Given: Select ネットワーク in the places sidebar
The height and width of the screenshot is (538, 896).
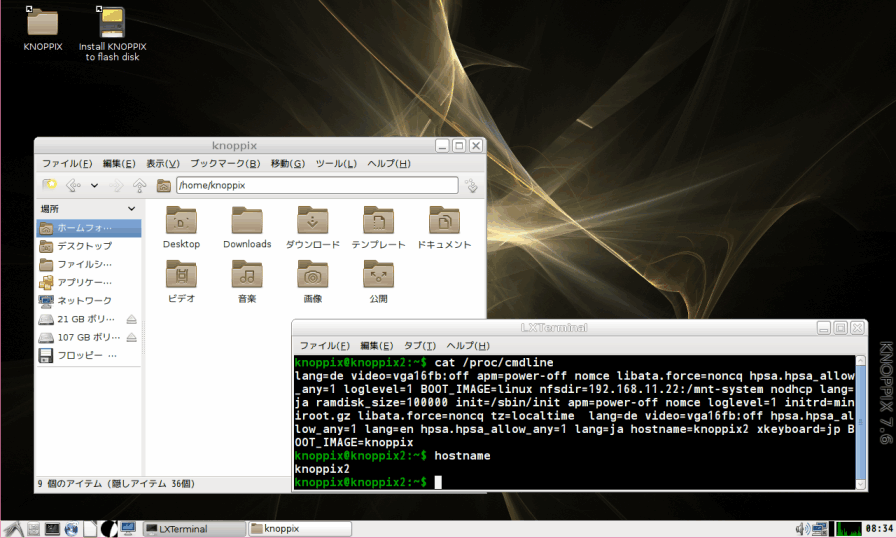Looking at the screenshot, I should point(89,300).
